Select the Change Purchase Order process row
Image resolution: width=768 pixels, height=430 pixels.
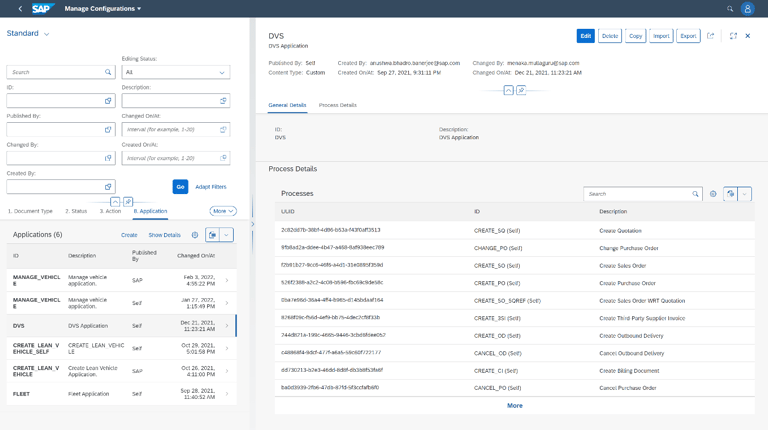[514, 248]
